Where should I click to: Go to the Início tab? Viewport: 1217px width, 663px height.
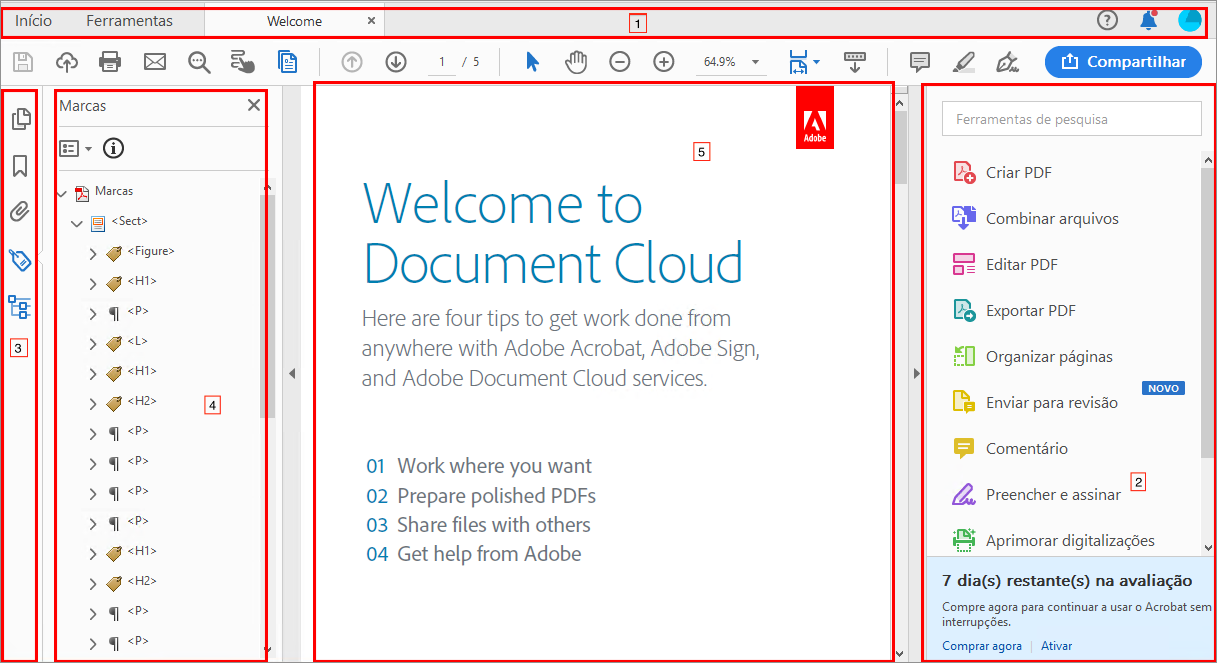[x=34, y=21]
